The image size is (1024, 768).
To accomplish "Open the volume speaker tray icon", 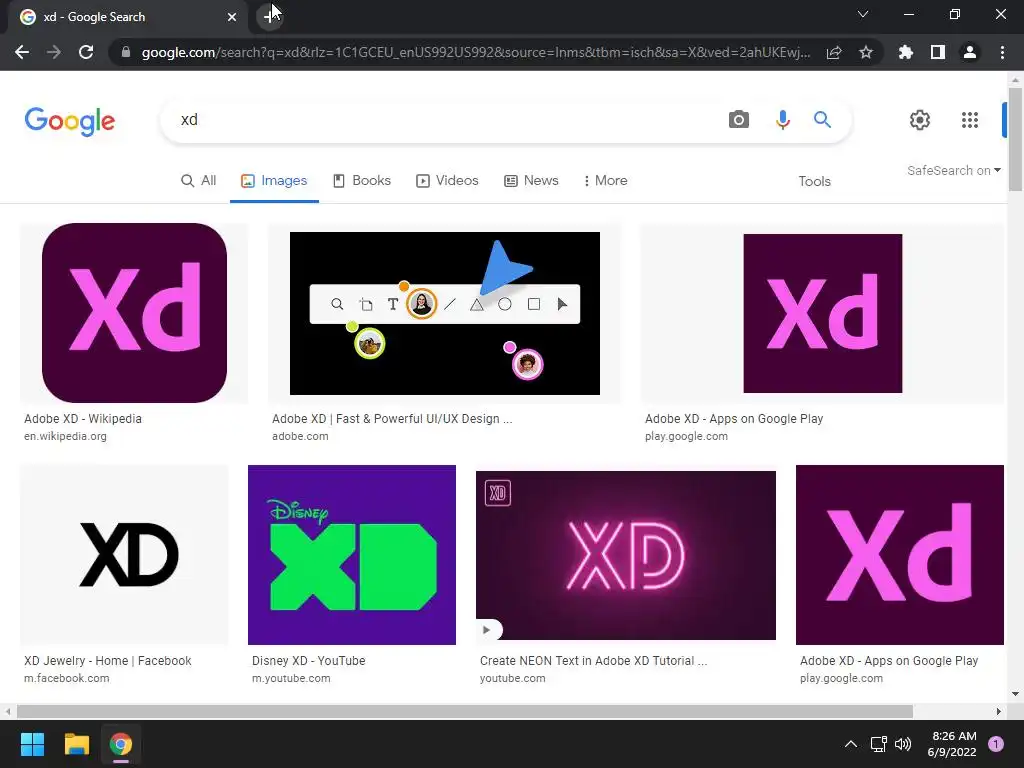I will [903, 744].
